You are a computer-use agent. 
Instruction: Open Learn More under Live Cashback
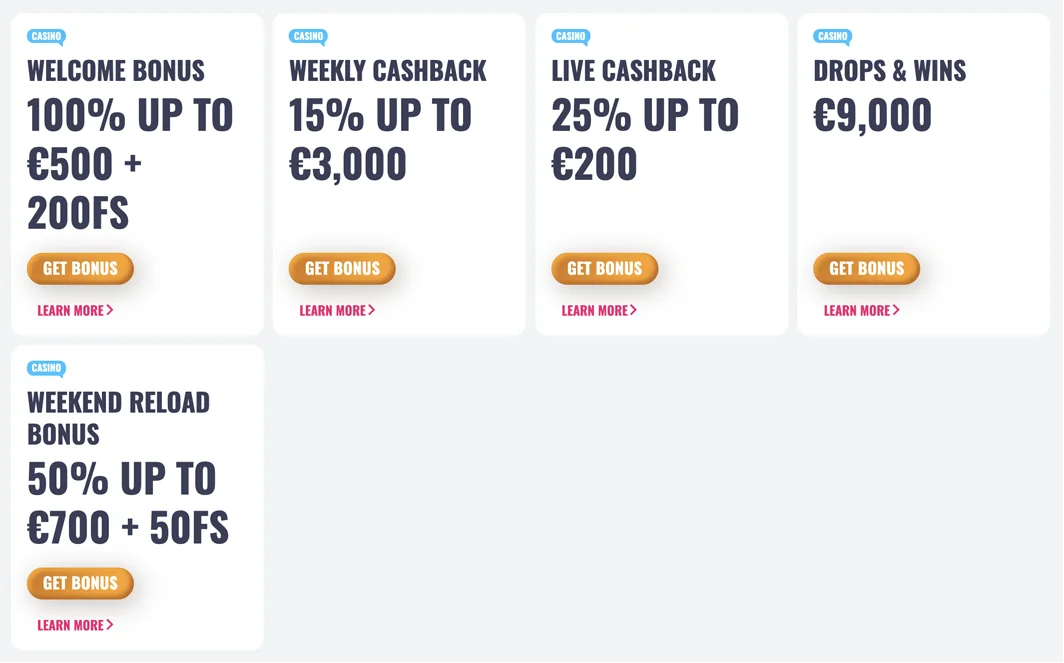pos(599,310)
